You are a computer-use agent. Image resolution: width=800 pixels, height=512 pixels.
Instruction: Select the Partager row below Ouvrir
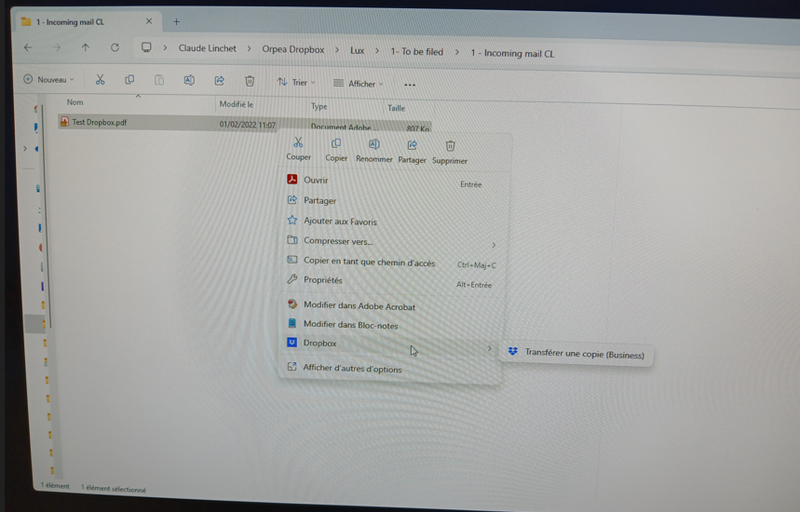pyautogui.click(x=391, y=201)
